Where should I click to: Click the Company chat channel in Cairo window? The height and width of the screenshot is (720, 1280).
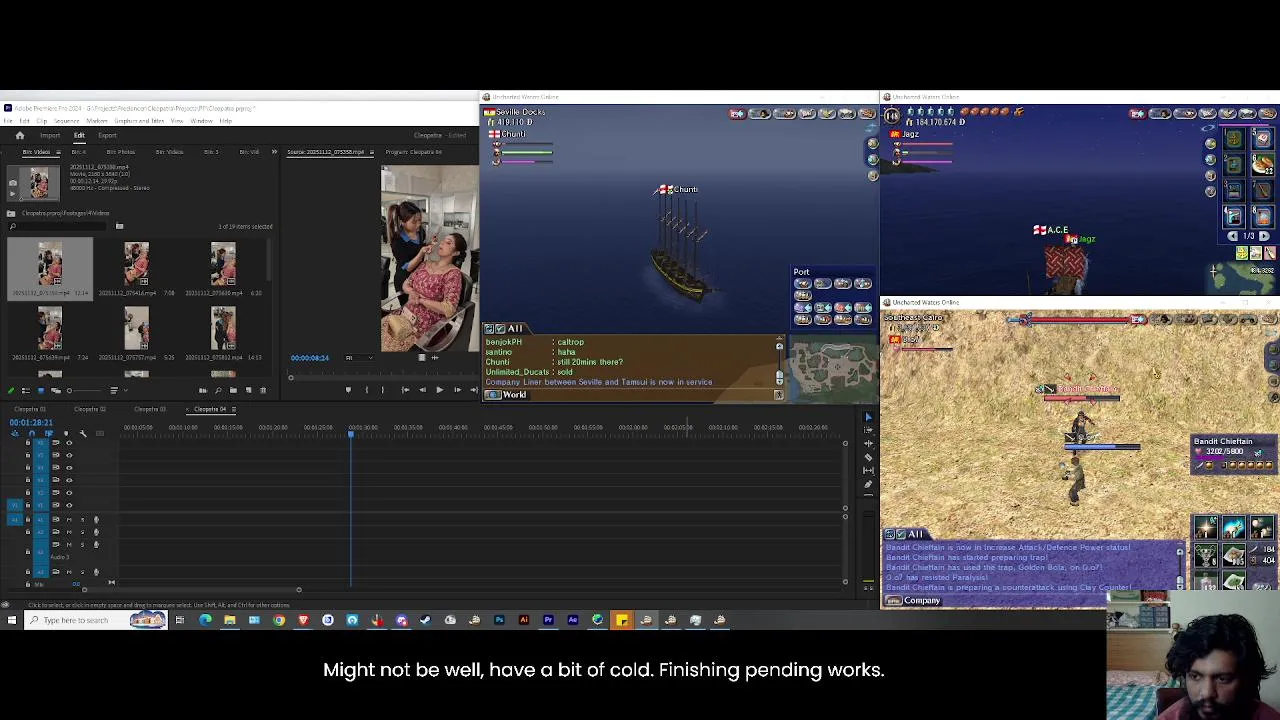[921, 601]
